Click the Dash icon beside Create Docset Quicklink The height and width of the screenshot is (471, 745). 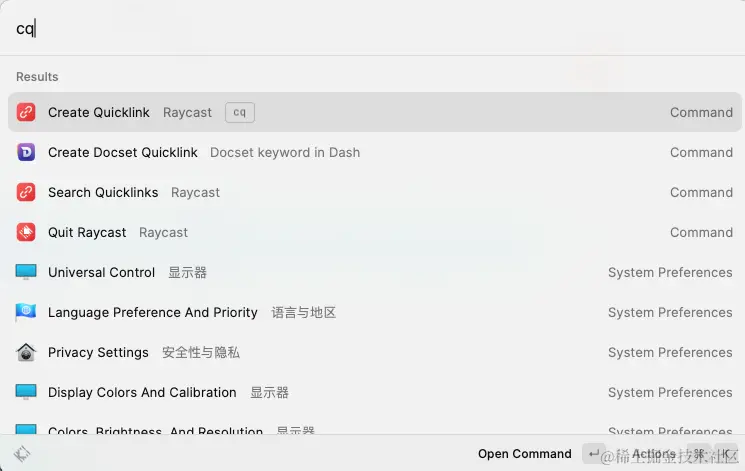(26, 152)
